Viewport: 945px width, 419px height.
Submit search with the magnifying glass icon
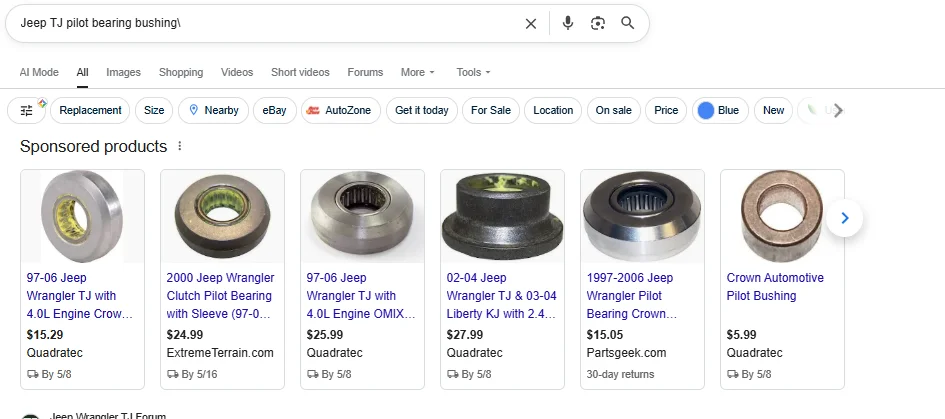tap(627, 23)
